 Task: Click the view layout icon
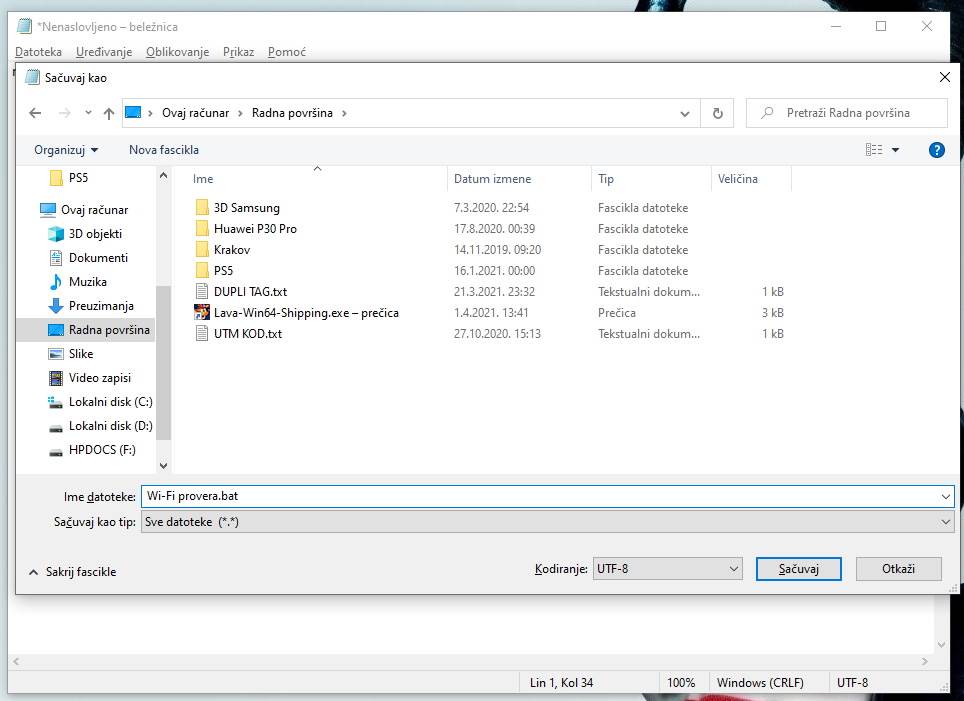874,150
